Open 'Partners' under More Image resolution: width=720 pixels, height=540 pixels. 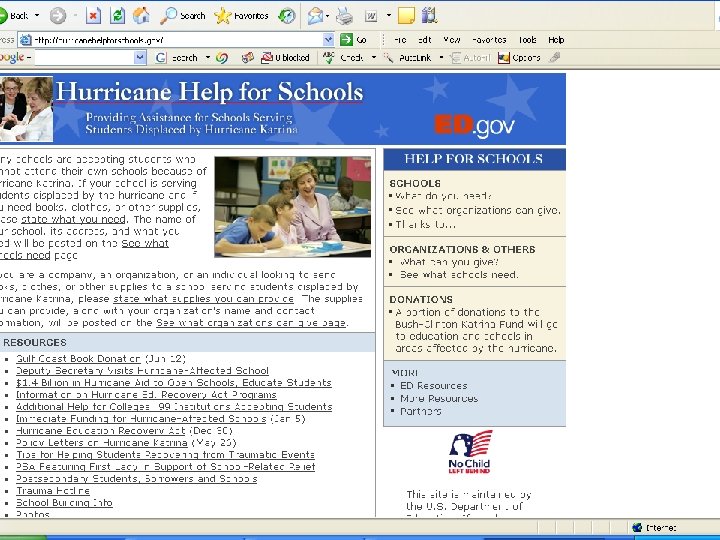point(421,411)
